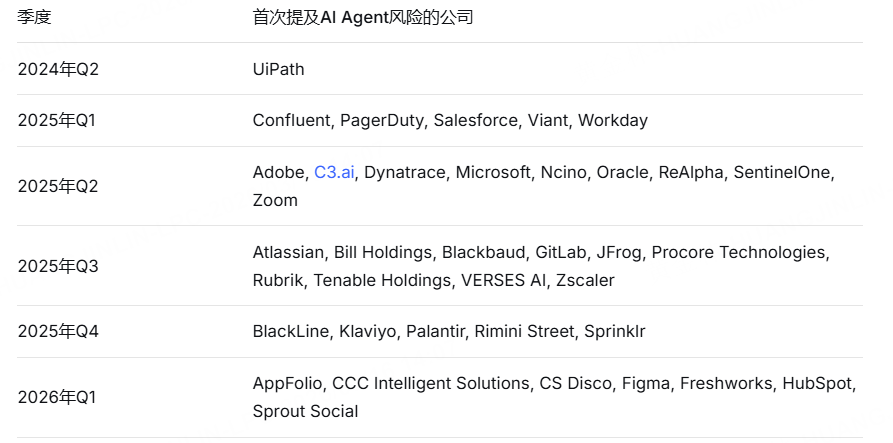This screenshot has height=443, width=893.
Task: Click Zoom in the 2025年Q2 row
Action: click(275, 200)
